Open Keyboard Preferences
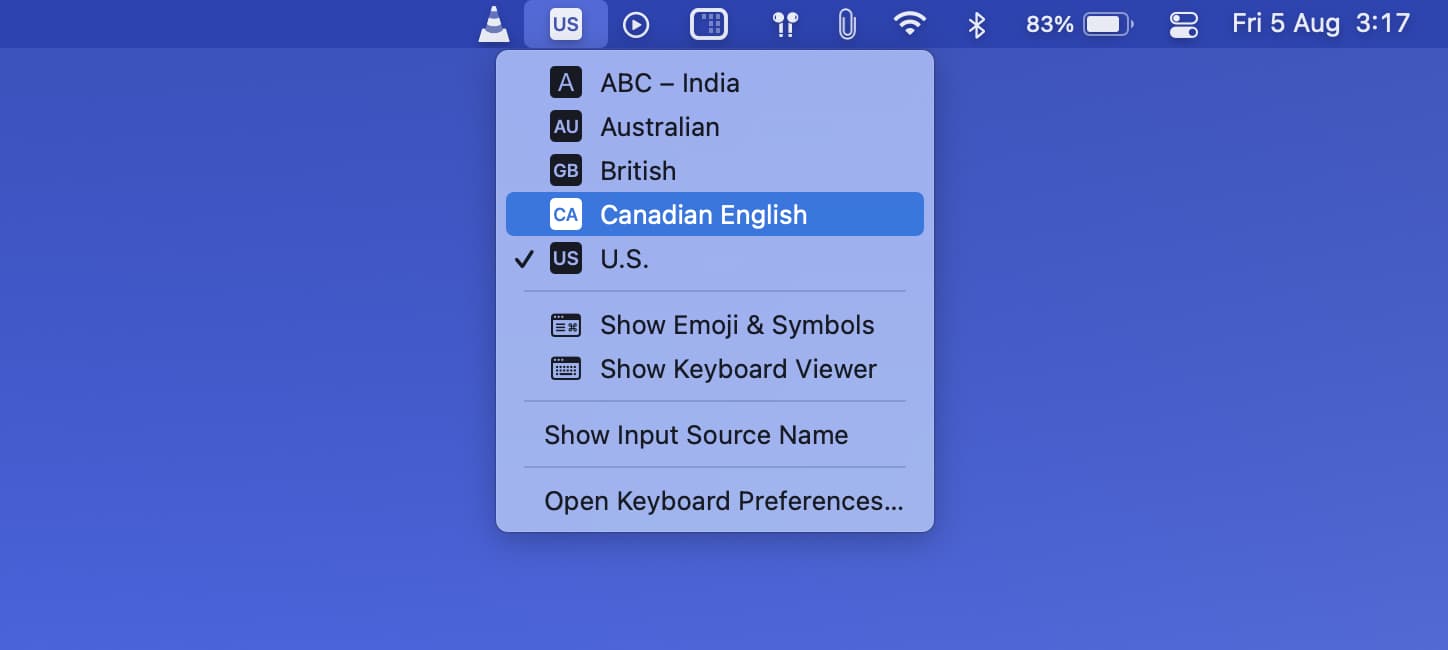1448x650 pixels. tap(715, 501)
